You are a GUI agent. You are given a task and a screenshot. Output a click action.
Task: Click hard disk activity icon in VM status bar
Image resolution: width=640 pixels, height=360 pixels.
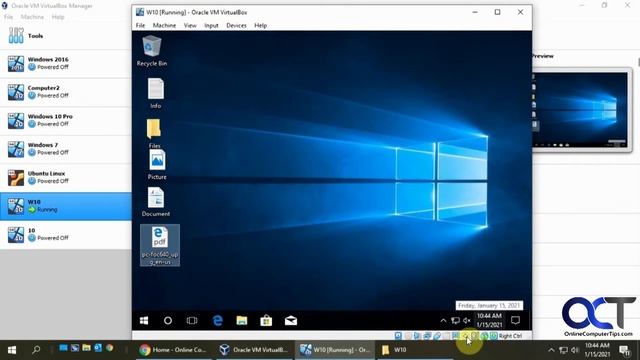398,336
